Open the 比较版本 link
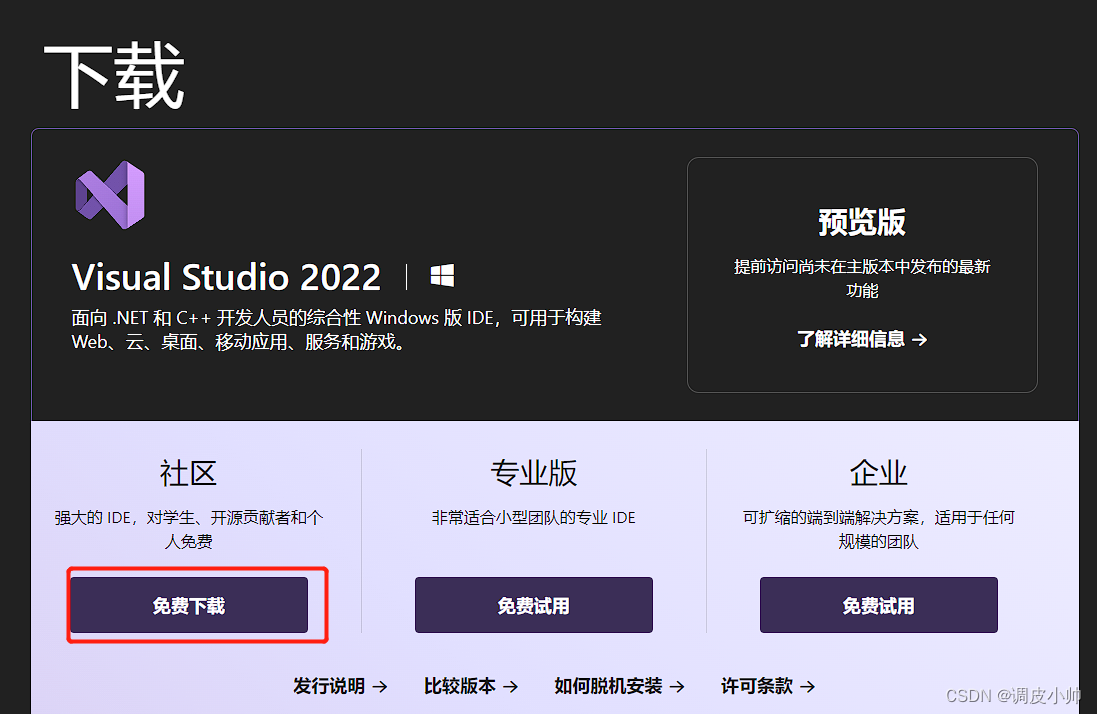Image resolution: width=1097 pixels, height=714 pixels. coord(458,687)
